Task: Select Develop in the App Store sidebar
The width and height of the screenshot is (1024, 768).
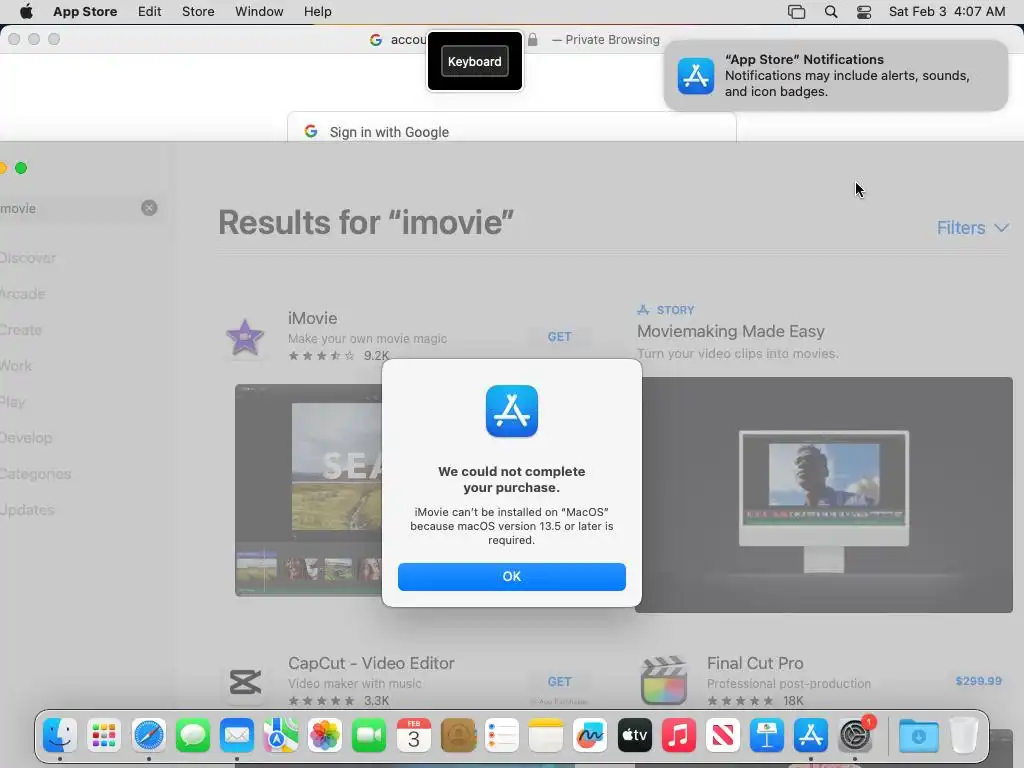Action: pos(26,438)
